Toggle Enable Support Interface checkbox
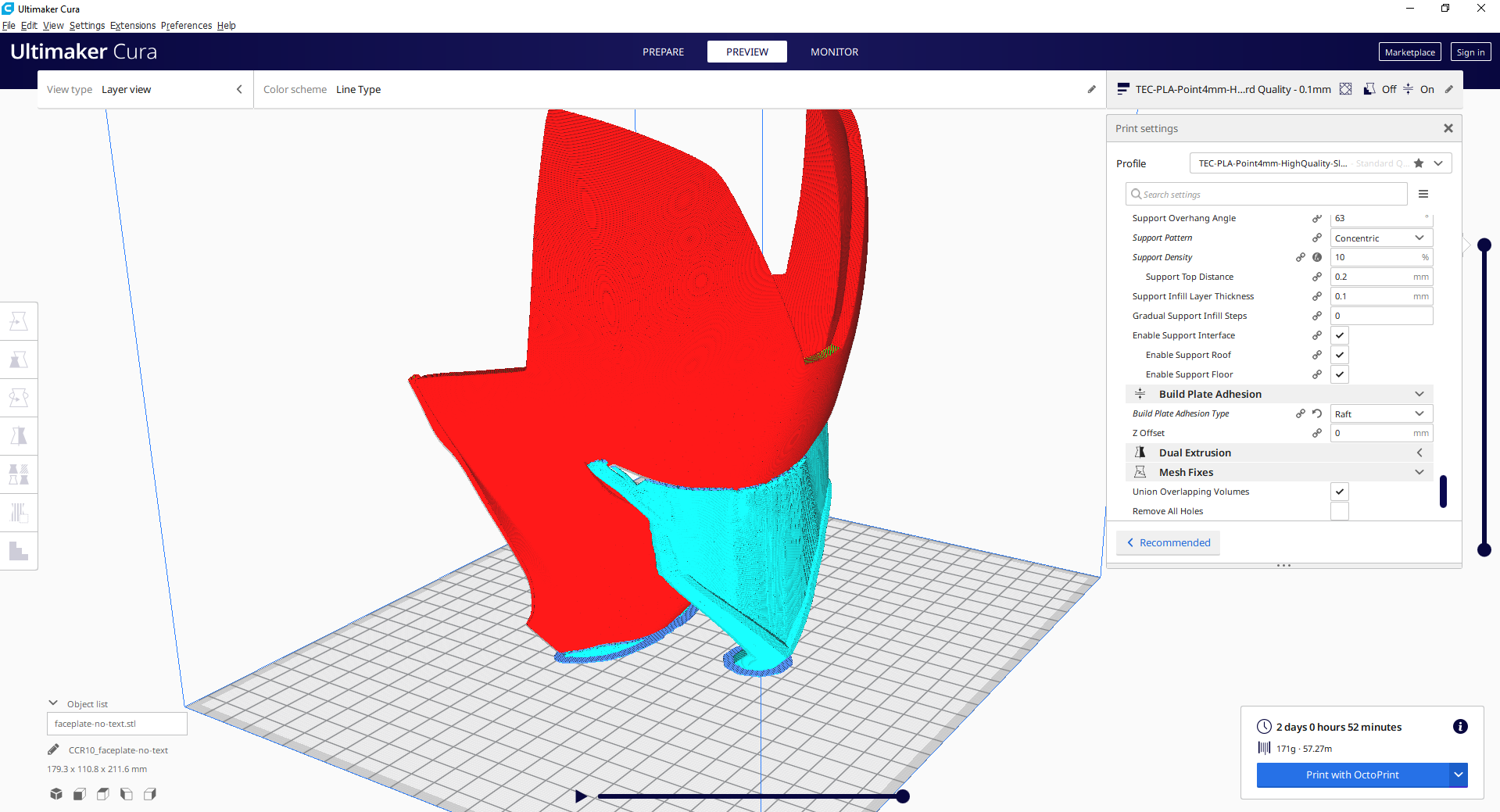 [x=1340, y=335]
